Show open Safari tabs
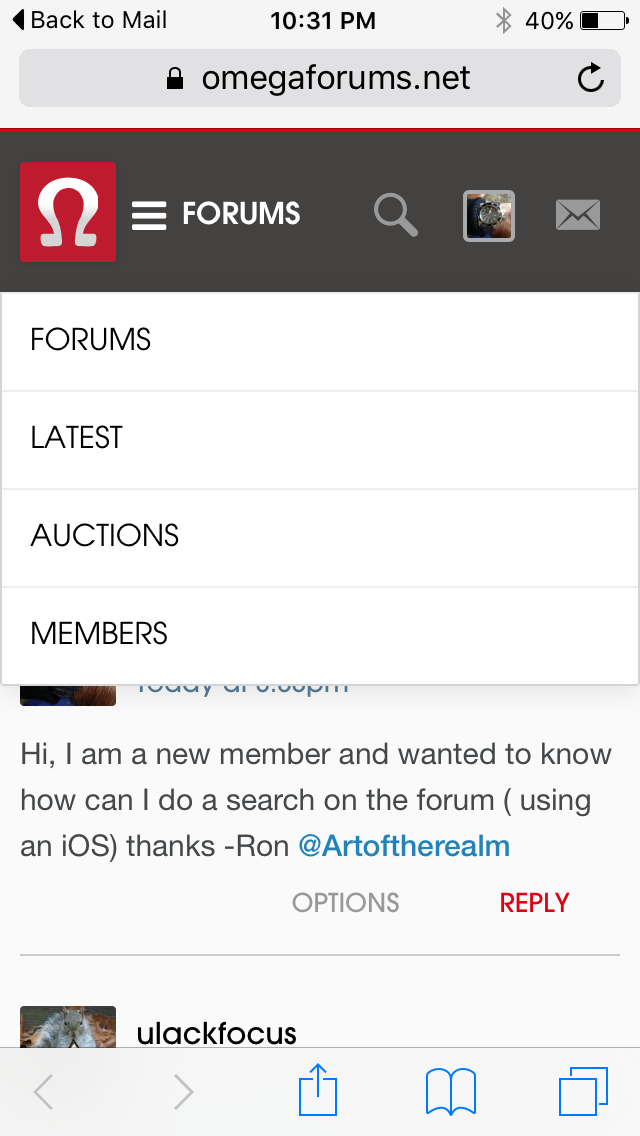The image size is (640, 1136). tap(583, 1091)
